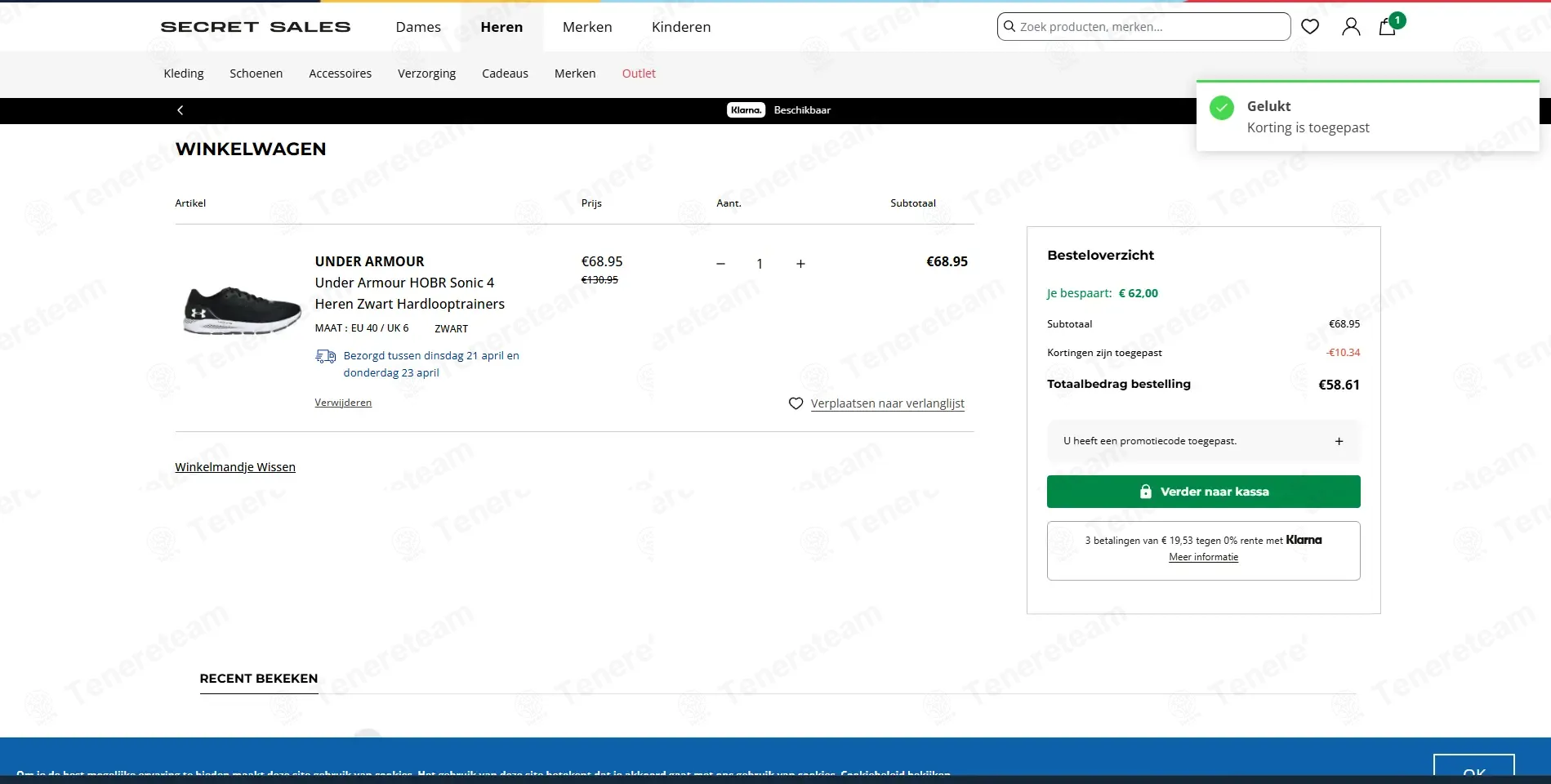The image size is (1551, 784).
Task: Expand the promotiecode section with plus
Action: pyautogui.click(x=1339, y=441)
